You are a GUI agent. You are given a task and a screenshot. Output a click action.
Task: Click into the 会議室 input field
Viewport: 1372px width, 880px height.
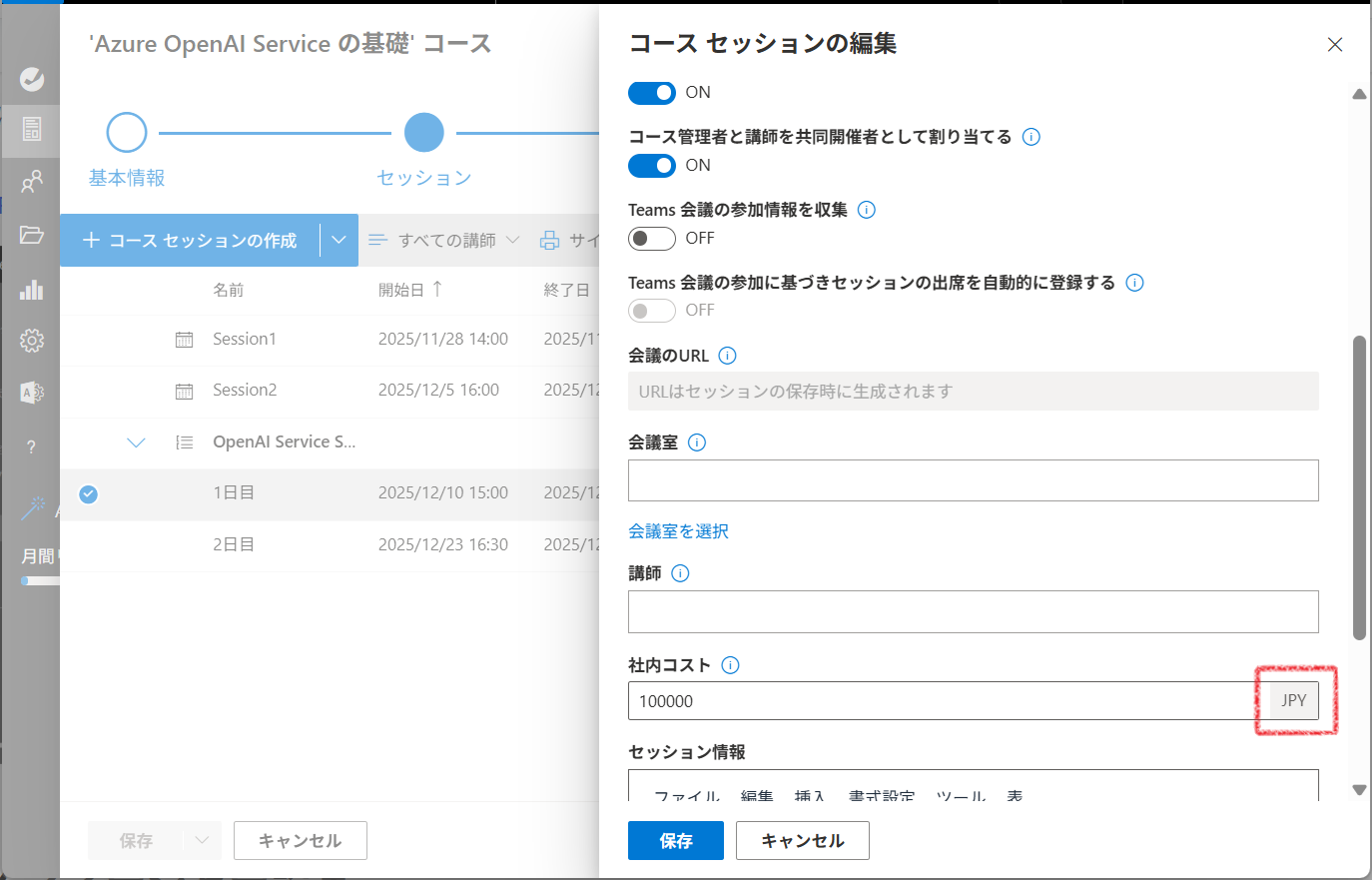pos(974,480)
